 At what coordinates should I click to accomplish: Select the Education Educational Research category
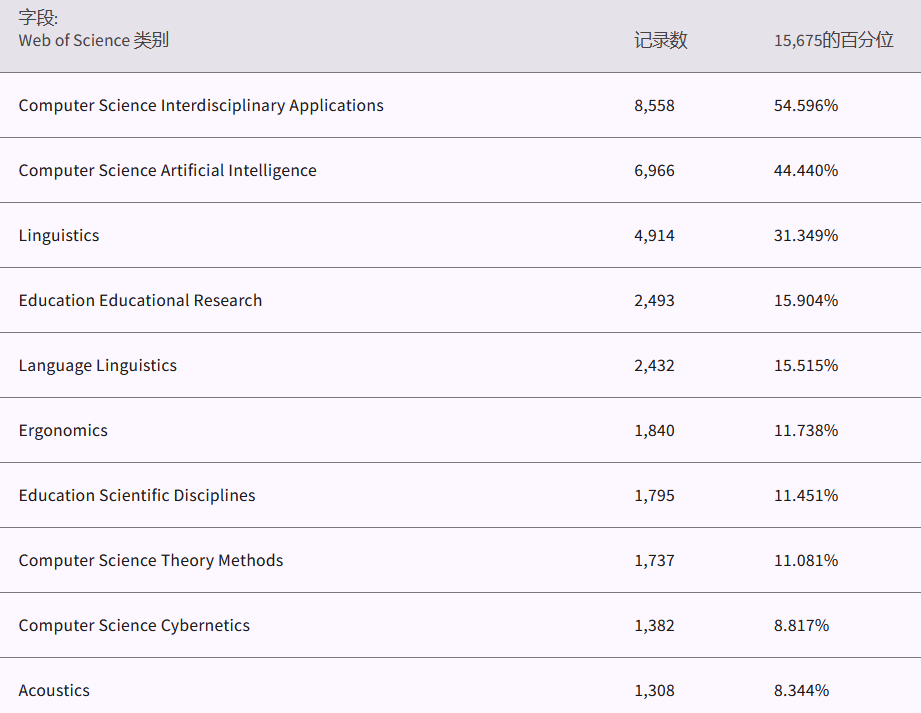pyautogui.click(x=140, y=300)
